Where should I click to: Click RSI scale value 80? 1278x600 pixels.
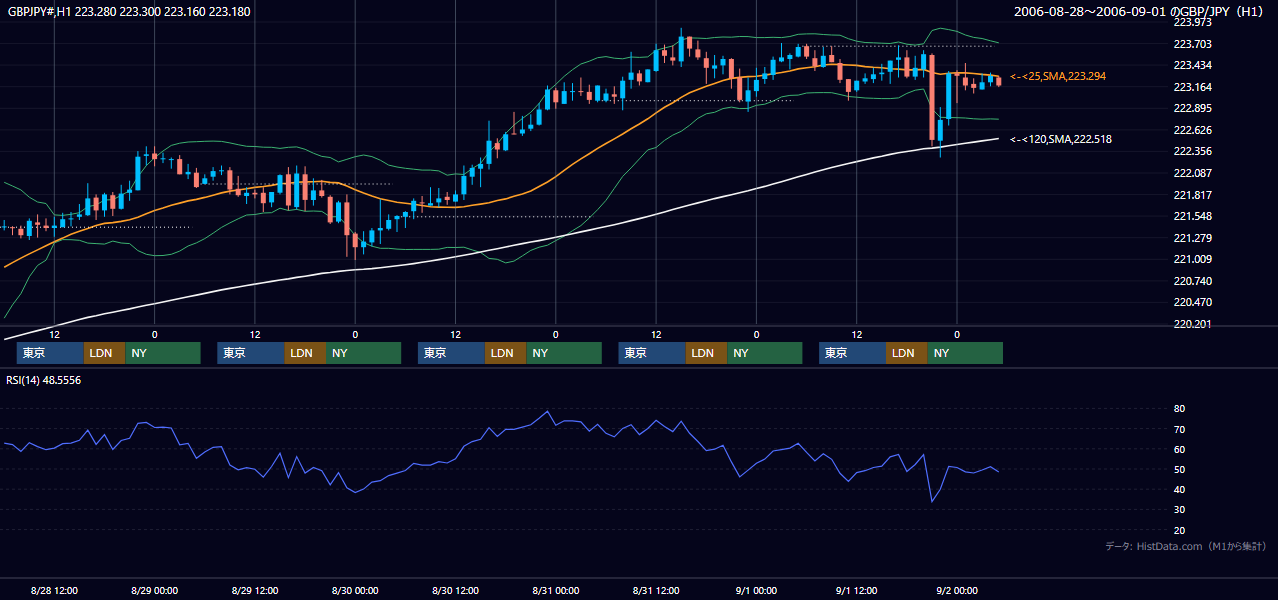(1179, 409)
